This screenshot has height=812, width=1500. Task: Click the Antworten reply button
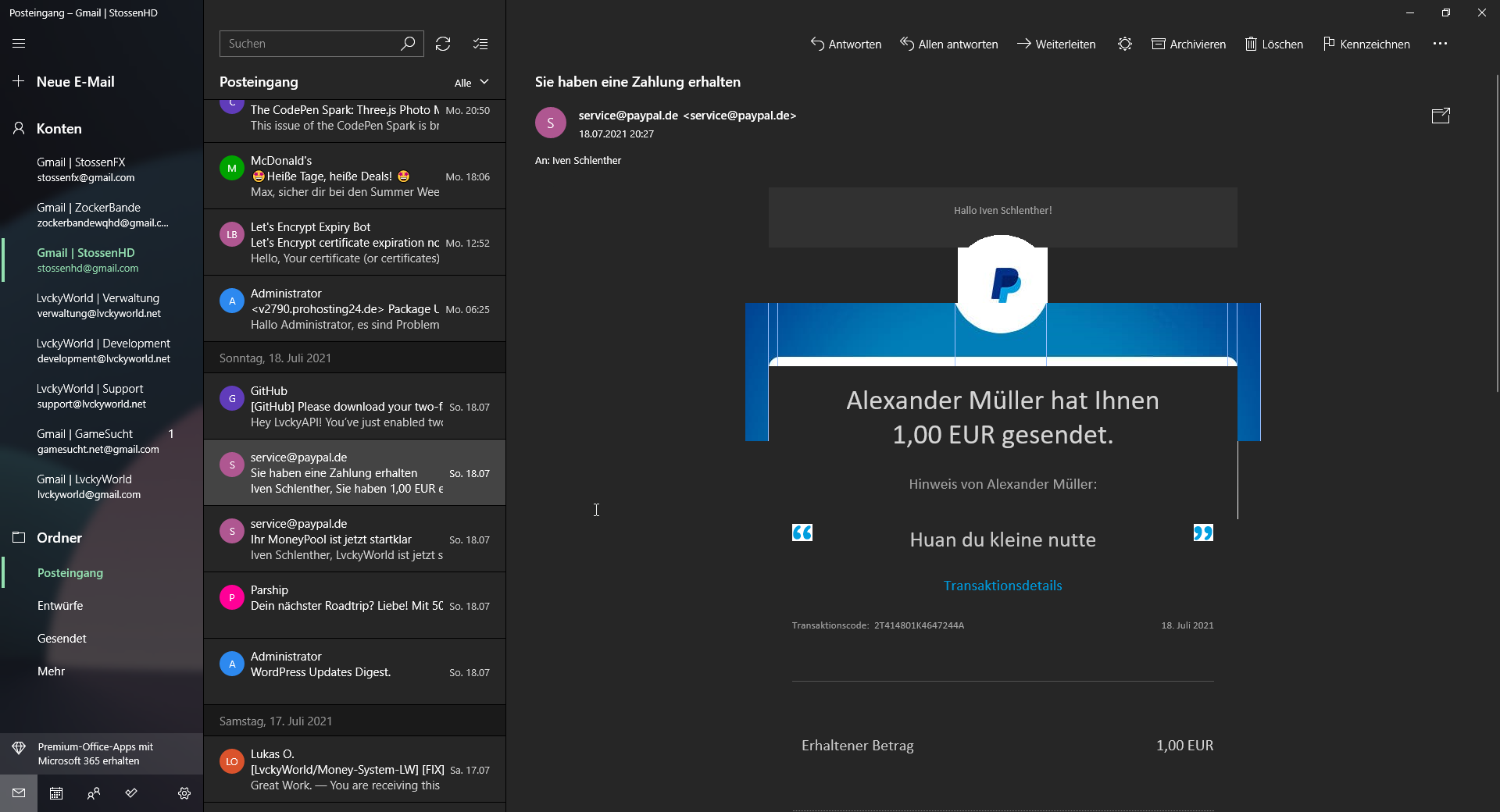846,44
